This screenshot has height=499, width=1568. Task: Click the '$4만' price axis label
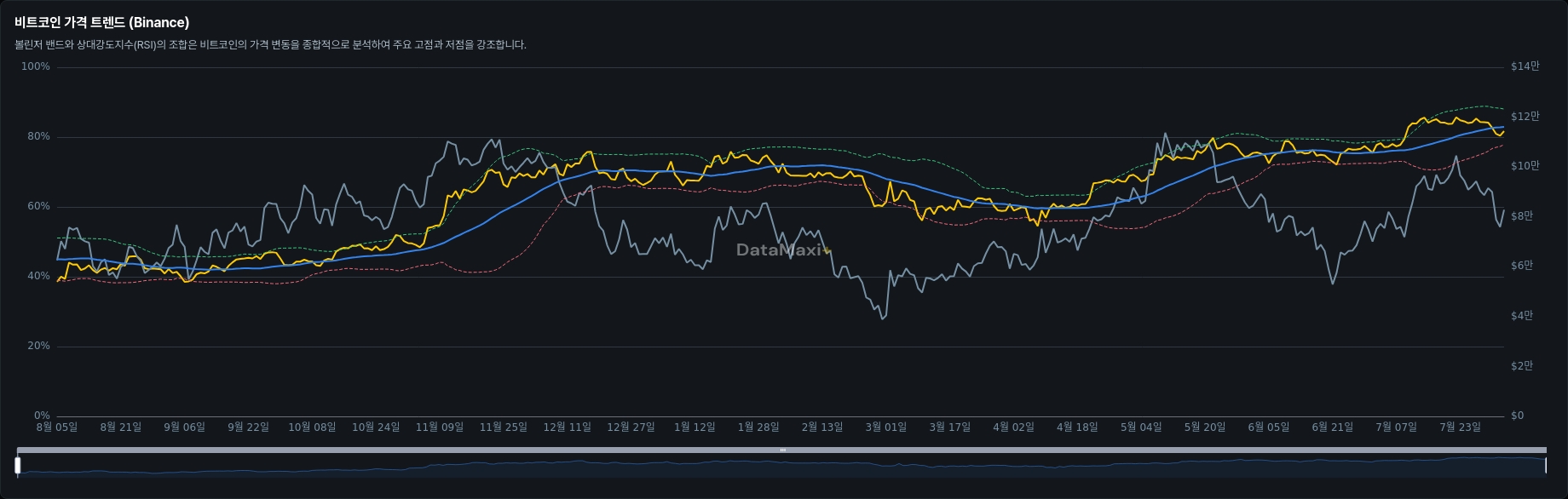(x=1522, y=316)
